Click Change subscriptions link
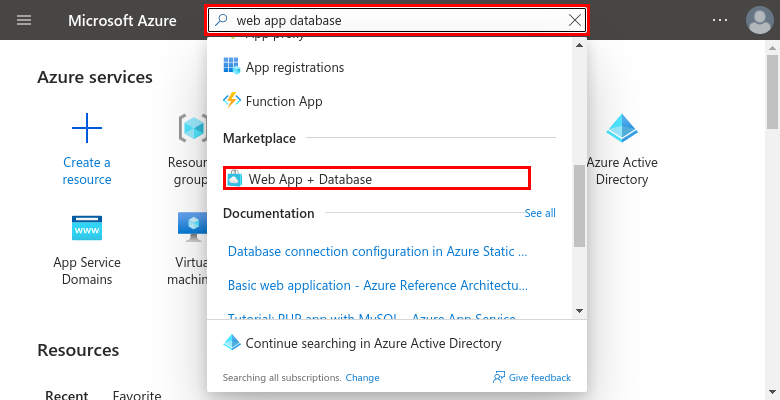This screenshot has height=400, width=780. pyautogui.click(x=362, y=378)
